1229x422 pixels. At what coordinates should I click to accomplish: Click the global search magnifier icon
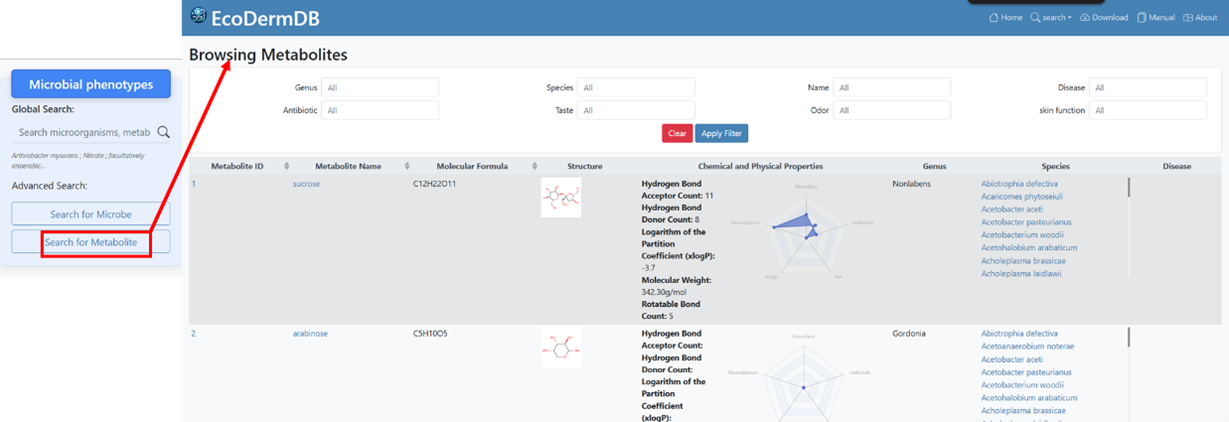click(164, 132)
